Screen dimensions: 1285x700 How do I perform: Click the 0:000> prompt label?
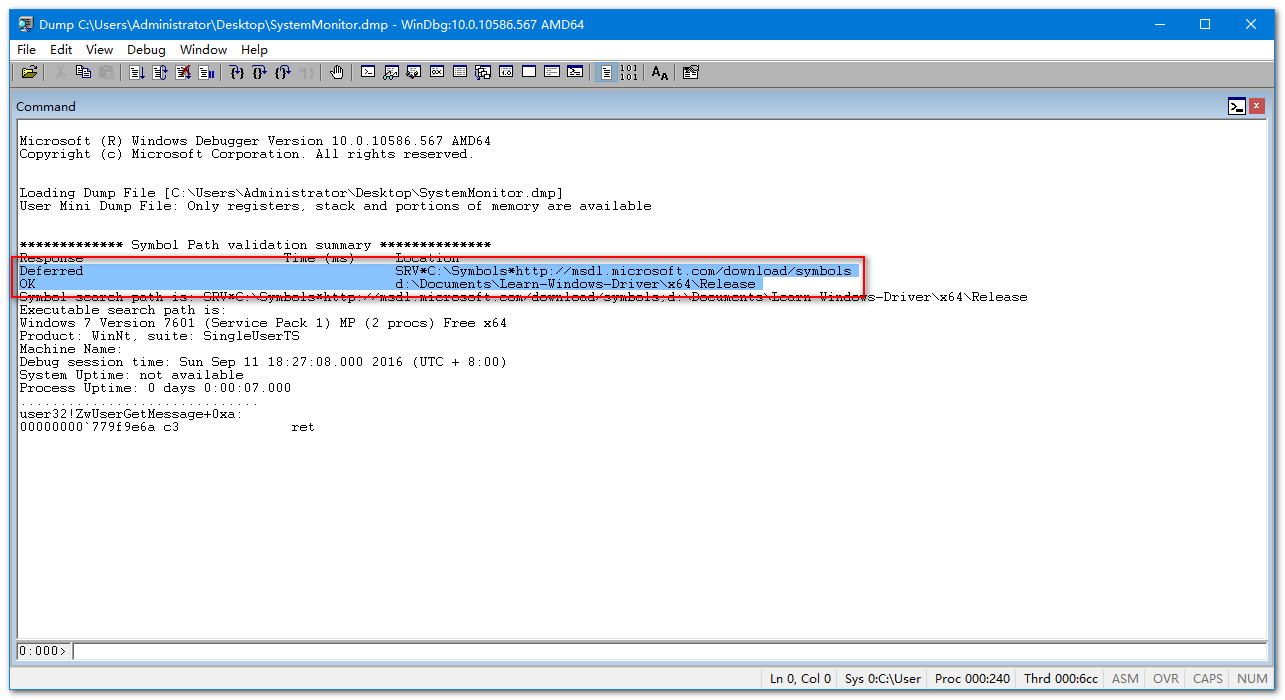click(44, 651)
